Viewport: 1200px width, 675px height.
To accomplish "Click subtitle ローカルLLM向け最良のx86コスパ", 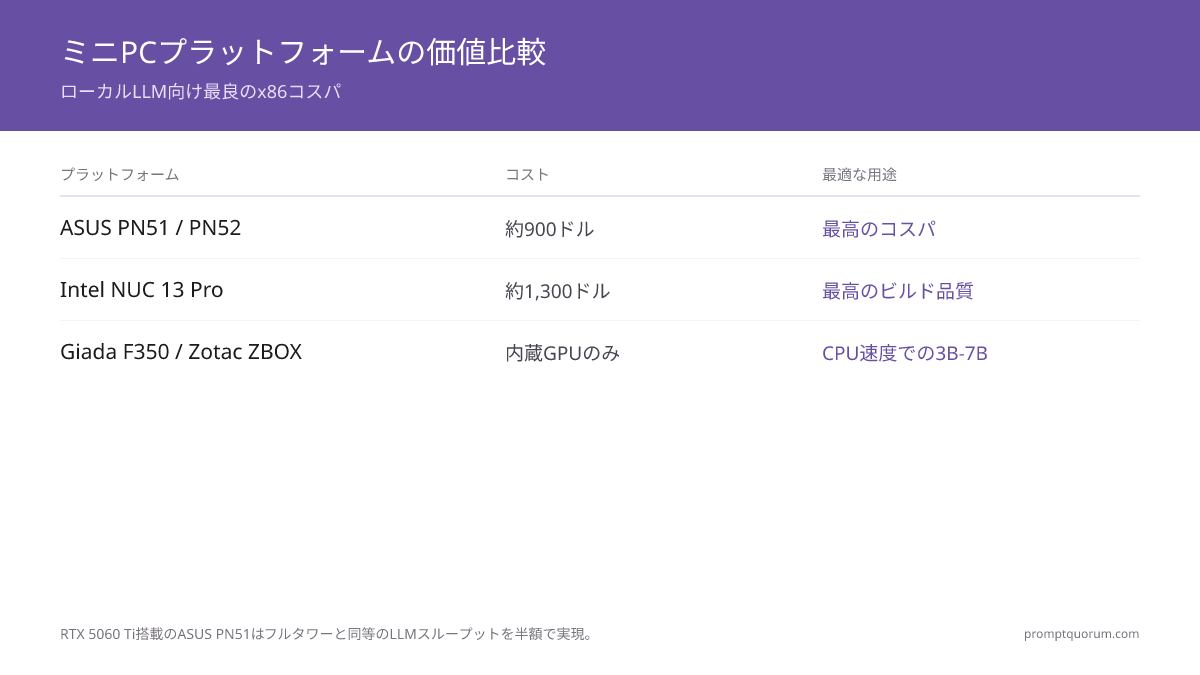I will click(x=200, y=92).
